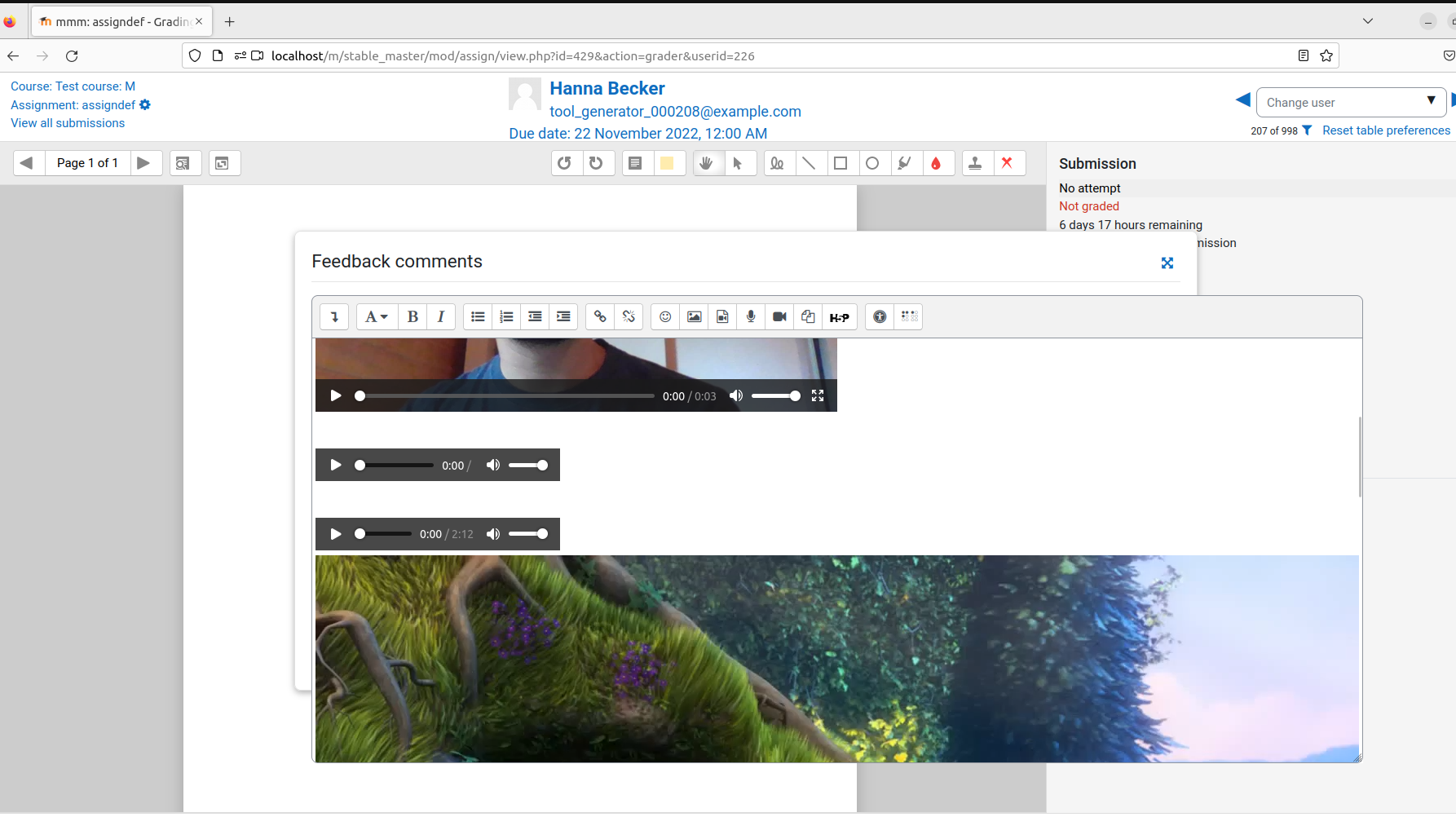Open assignment settings gear icon
This screenshot has width=1456, height=817.
(x=145, y=104)
